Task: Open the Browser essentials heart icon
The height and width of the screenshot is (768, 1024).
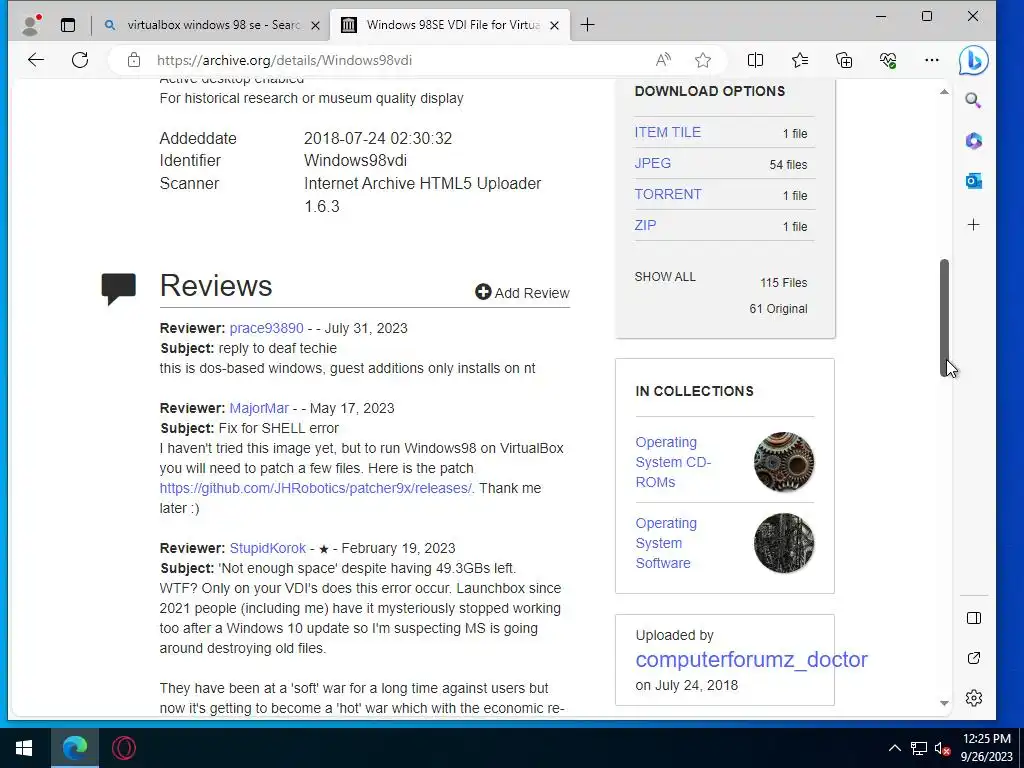Action: click(888, 60)
